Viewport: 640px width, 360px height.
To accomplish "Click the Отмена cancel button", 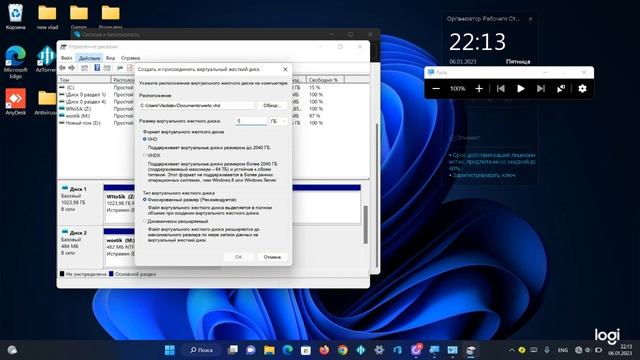I will tap(272, 257).
